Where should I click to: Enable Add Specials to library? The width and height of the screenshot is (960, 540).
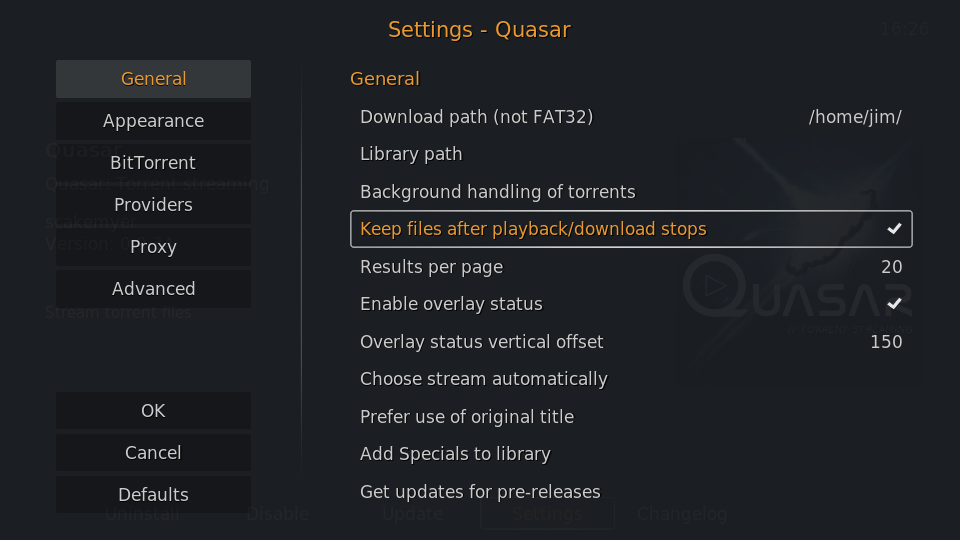click(x=631, y=454)
